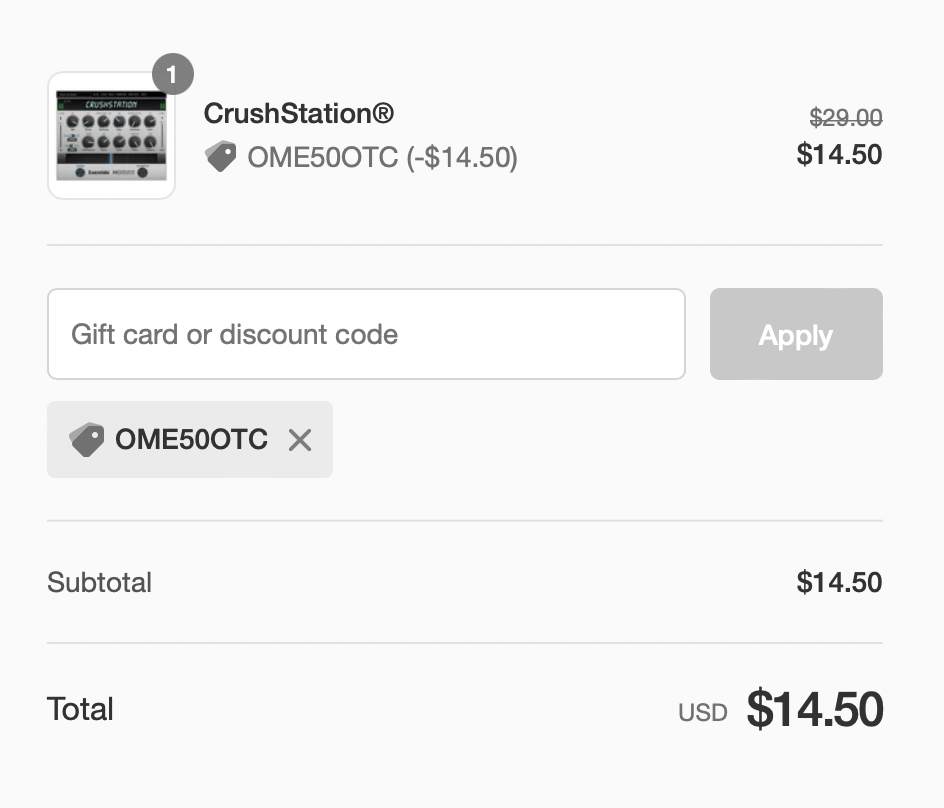Viewport: 944px width, 808px height.
Task: Click the USD currency label
Action: (x=703, y=713)
